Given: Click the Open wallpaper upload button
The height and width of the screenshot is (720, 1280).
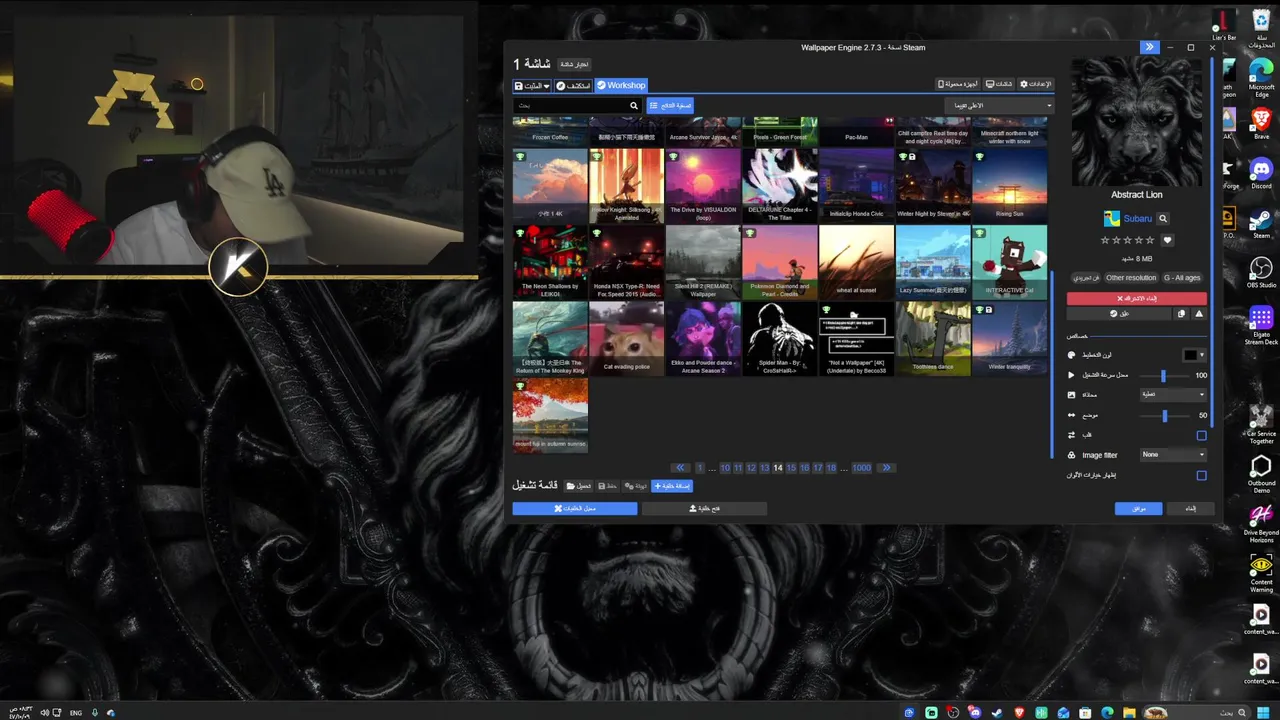Looking at the screenshot, I should (x=704, y=508).
